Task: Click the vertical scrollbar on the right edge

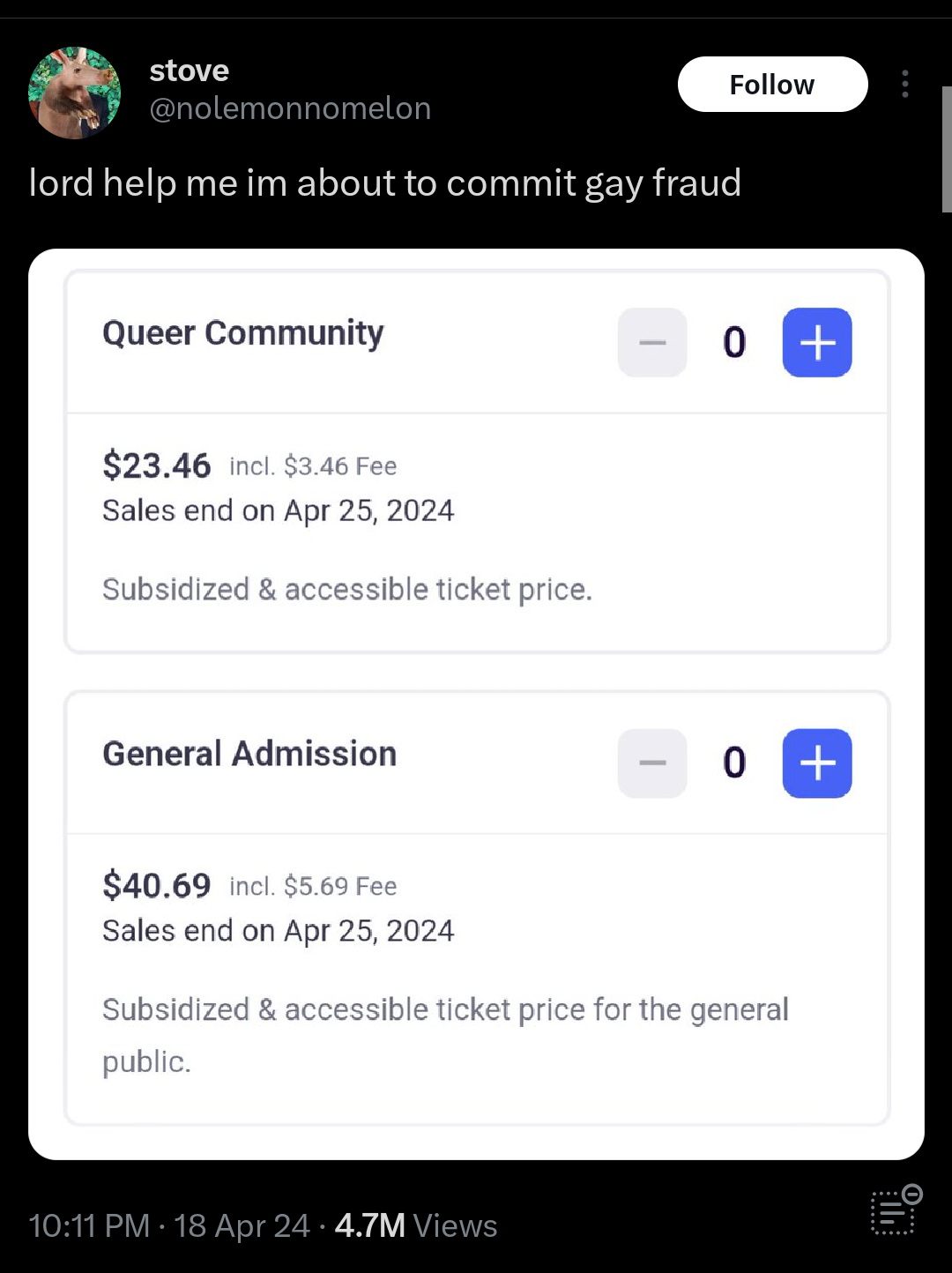Action: pyautogui.click(x=947, y=150)
